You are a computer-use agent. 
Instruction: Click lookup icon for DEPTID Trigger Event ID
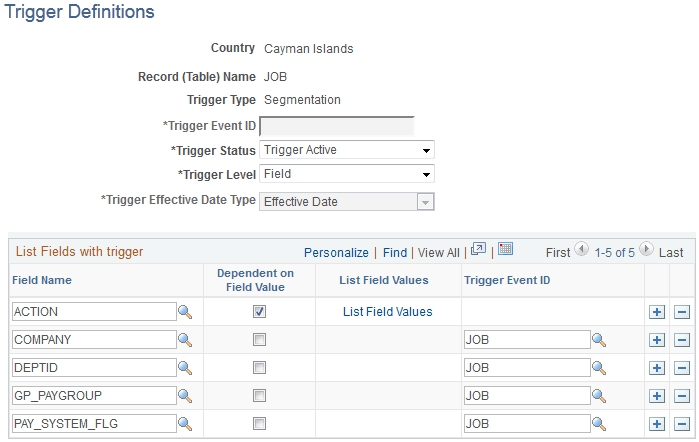pyautogui.click(x=598, y=368)
